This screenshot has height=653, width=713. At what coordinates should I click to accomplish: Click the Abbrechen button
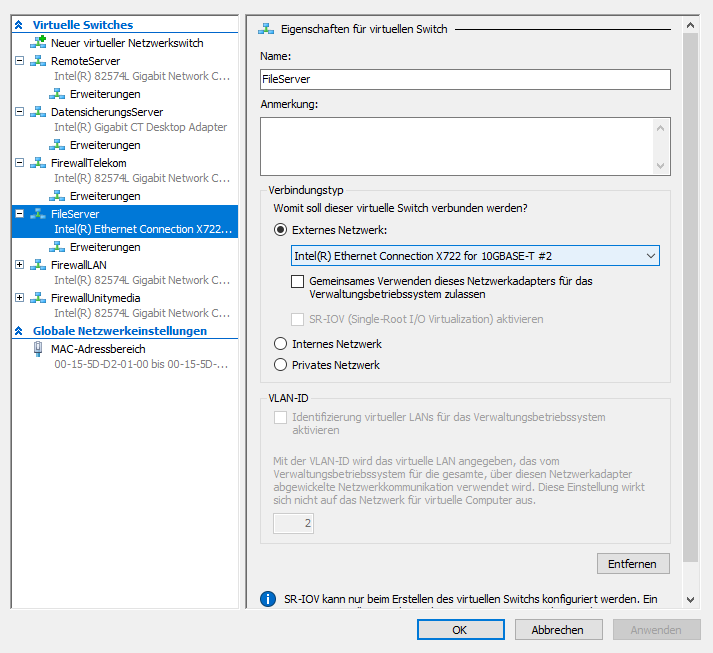(x=558, y=630)
